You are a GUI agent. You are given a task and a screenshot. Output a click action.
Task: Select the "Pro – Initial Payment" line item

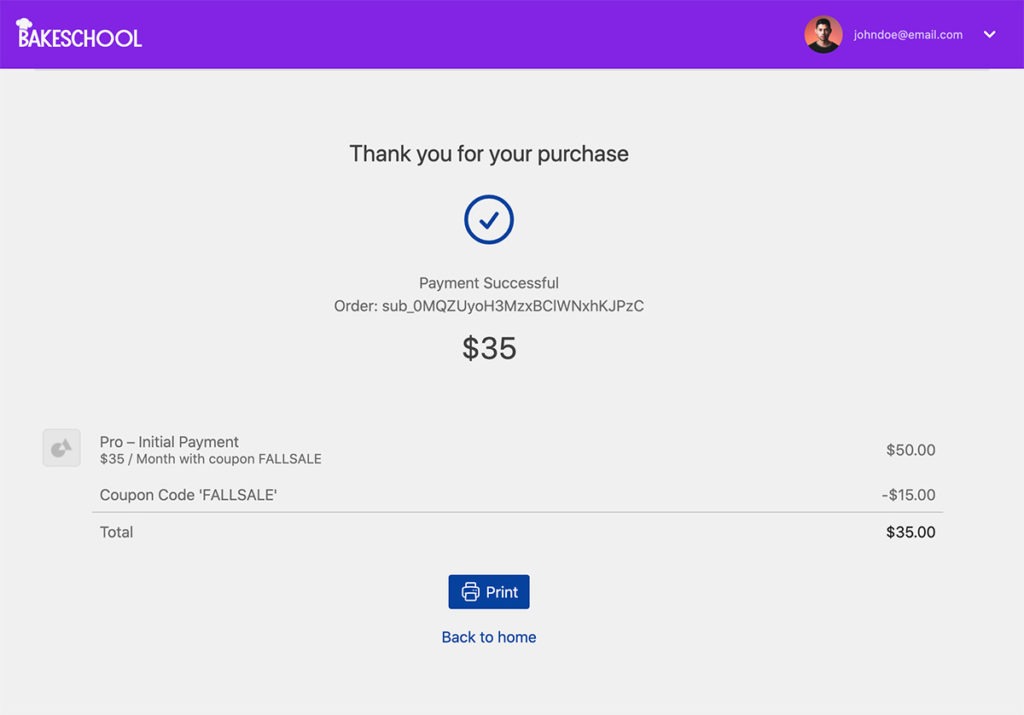point(169,442)
